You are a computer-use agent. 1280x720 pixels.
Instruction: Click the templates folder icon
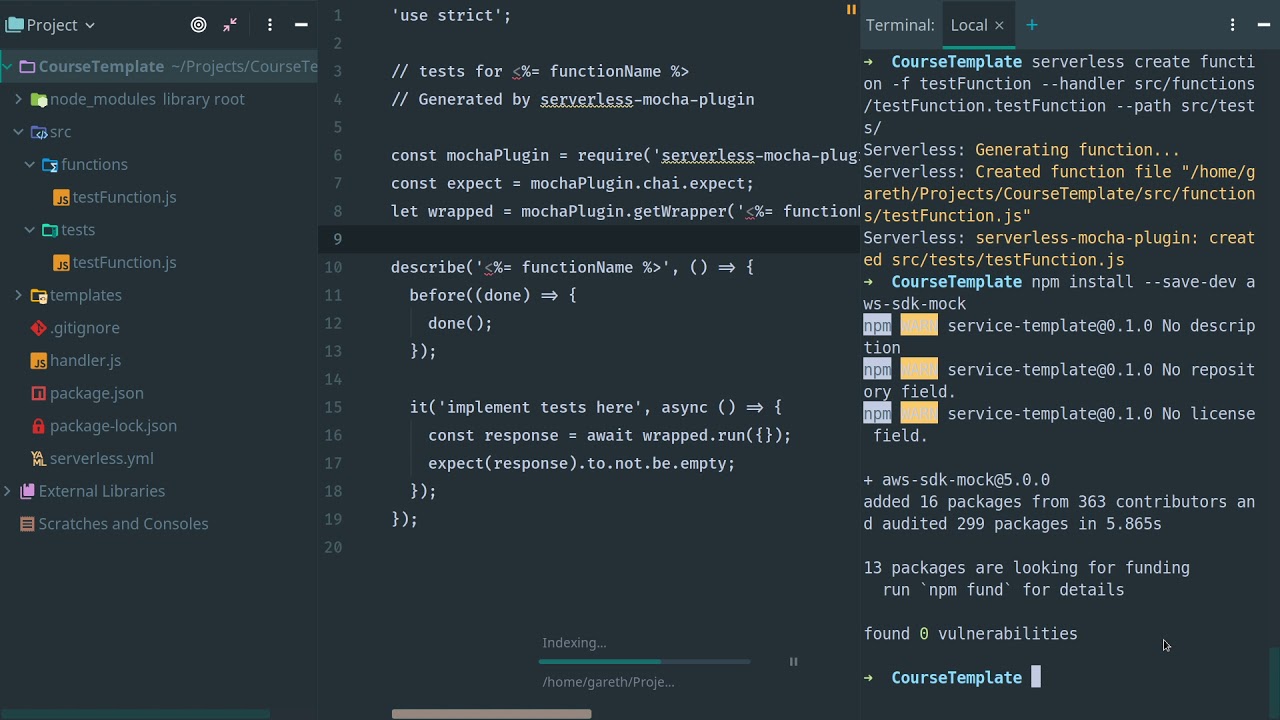tap(39, 295)
